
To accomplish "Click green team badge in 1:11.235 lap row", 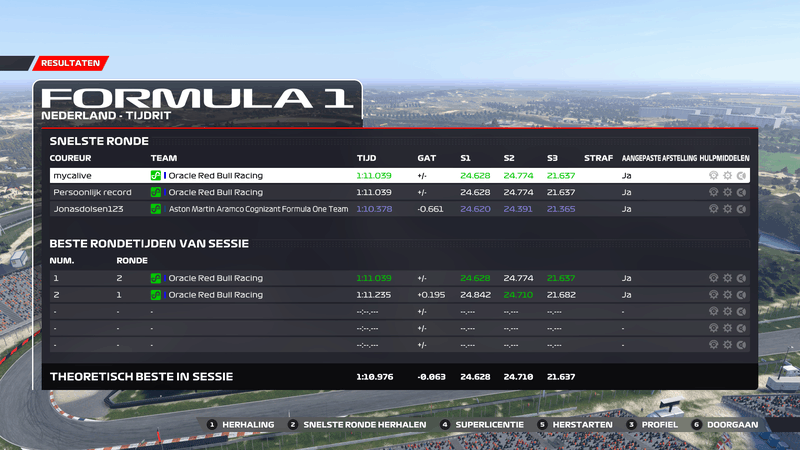I will [x=156, y=295].
